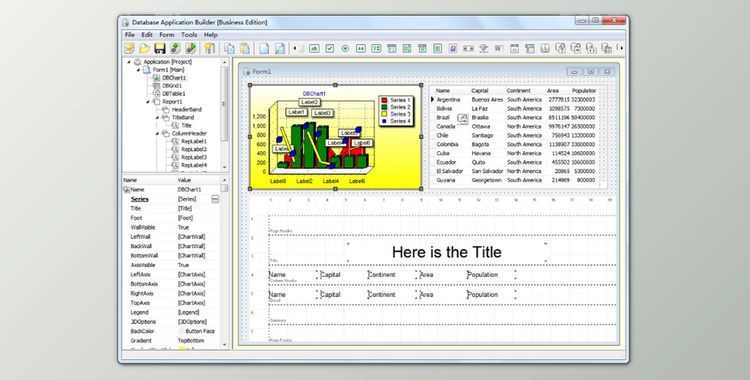Click the Georgetown cell in the grid
Screen dimensions: 750x380
(486, 180)
